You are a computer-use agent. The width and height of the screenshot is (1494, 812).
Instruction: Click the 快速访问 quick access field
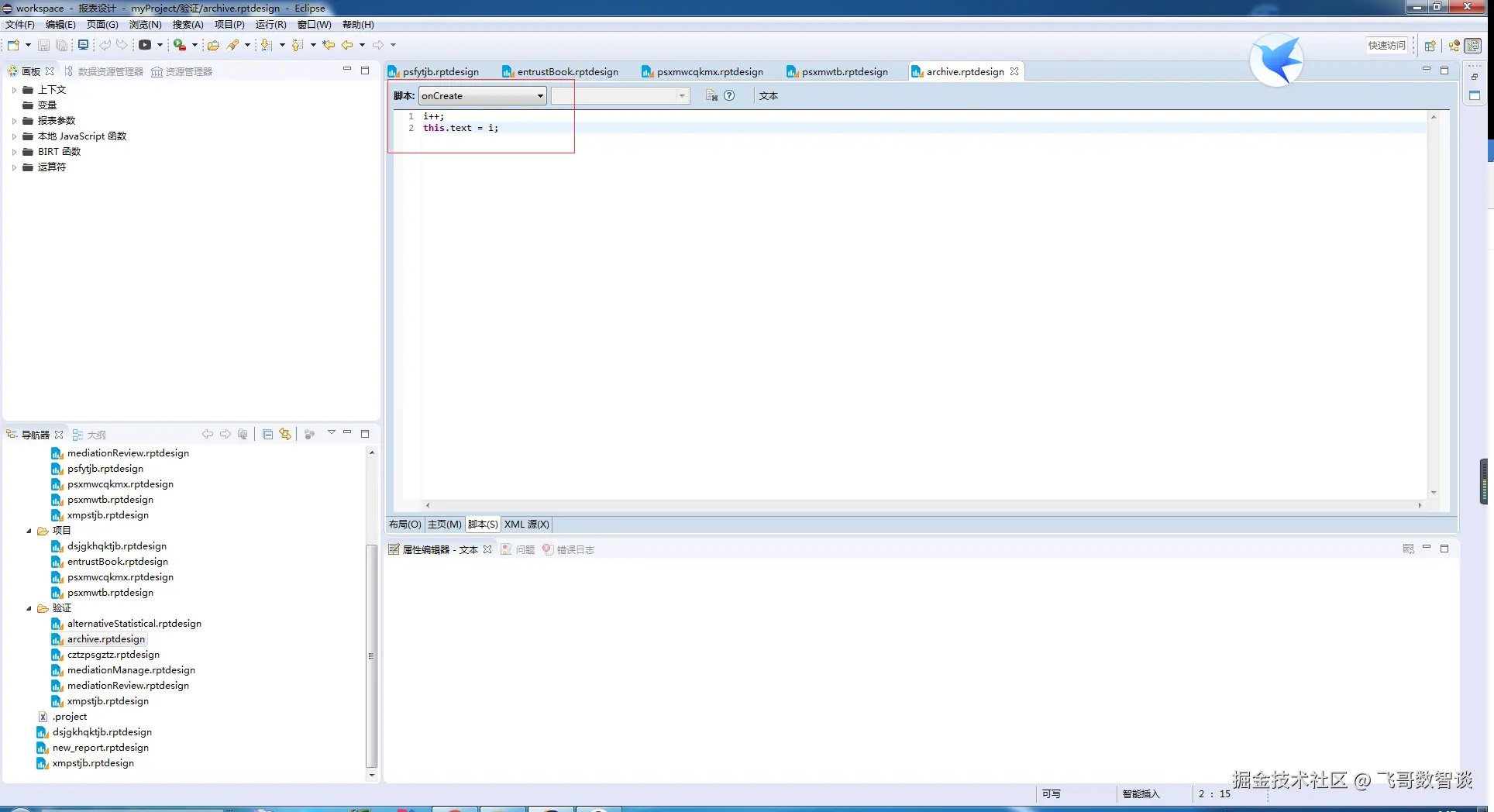point(1387,45)
